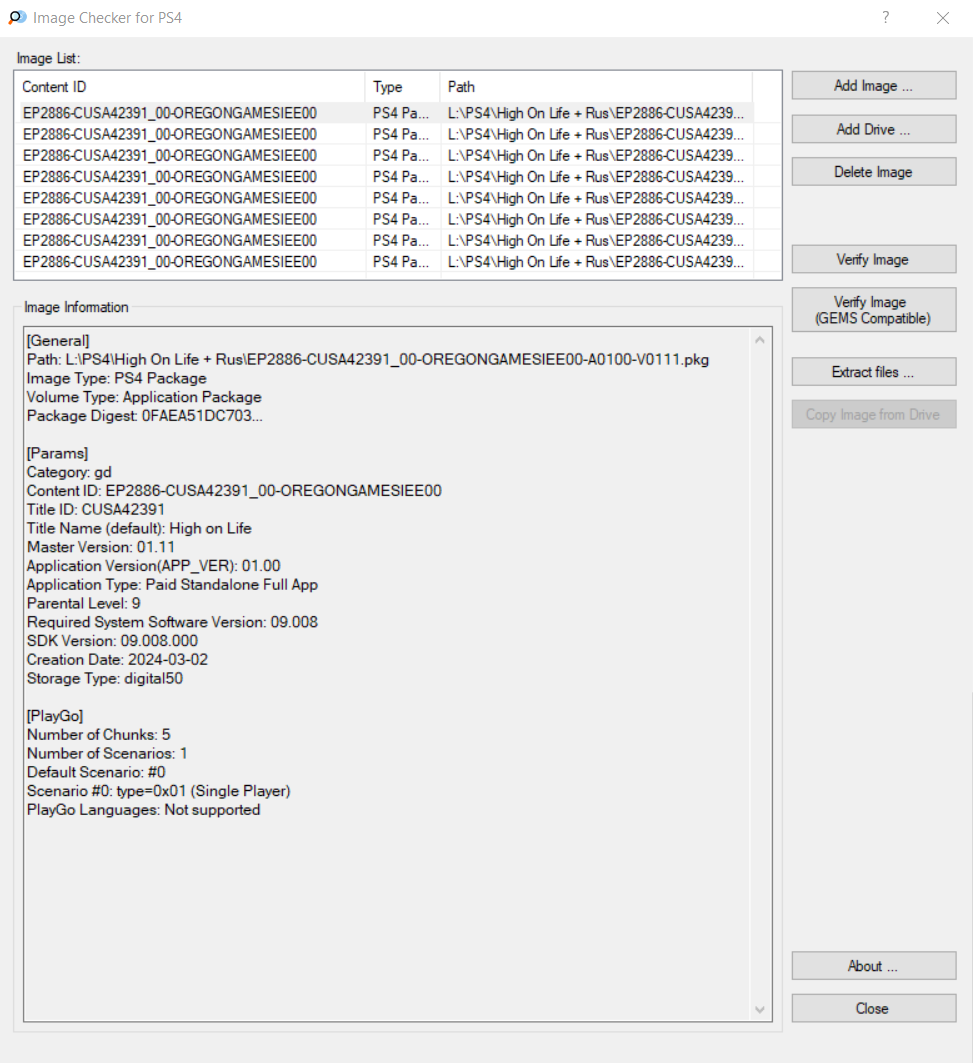Click the scroll up arrow in Image Information
Screen dimensions: 973x1063
pyautogui.click(x=760, y=340)
